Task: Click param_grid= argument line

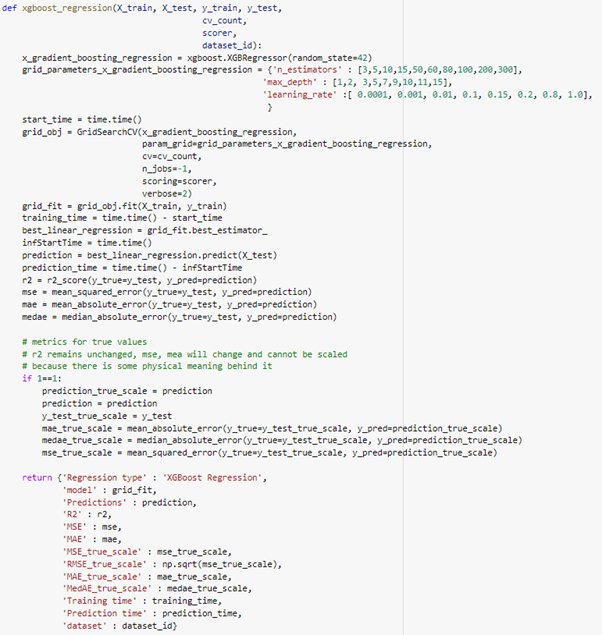Action: (287, 144)
